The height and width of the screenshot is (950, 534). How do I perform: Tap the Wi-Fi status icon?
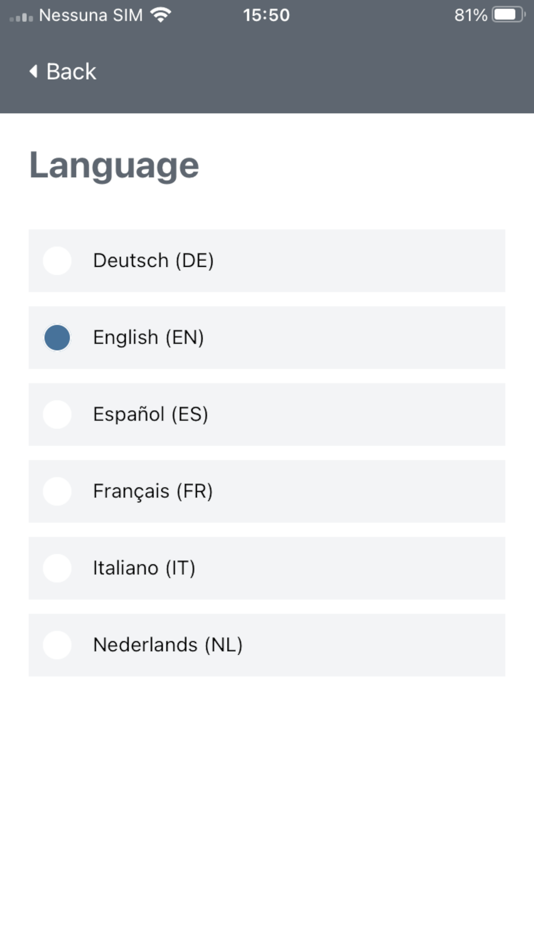[161, 15]
